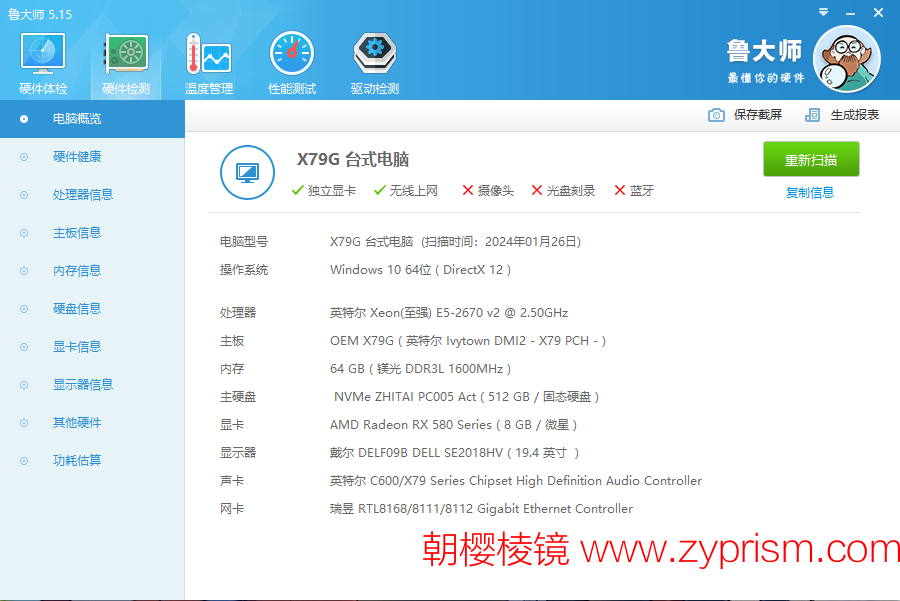Click the report icon for 生成报表
Screen dimensions: 900x601
pyautogui.click(x=812, y=115)
